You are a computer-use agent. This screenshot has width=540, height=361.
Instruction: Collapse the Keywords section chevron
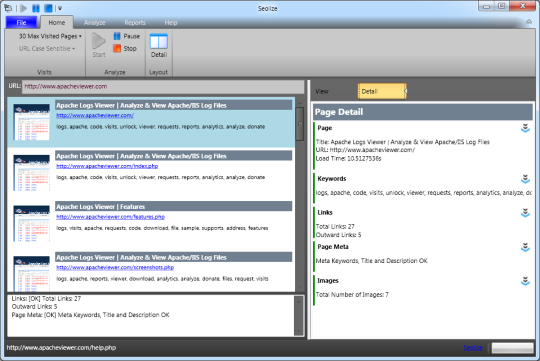525,179
